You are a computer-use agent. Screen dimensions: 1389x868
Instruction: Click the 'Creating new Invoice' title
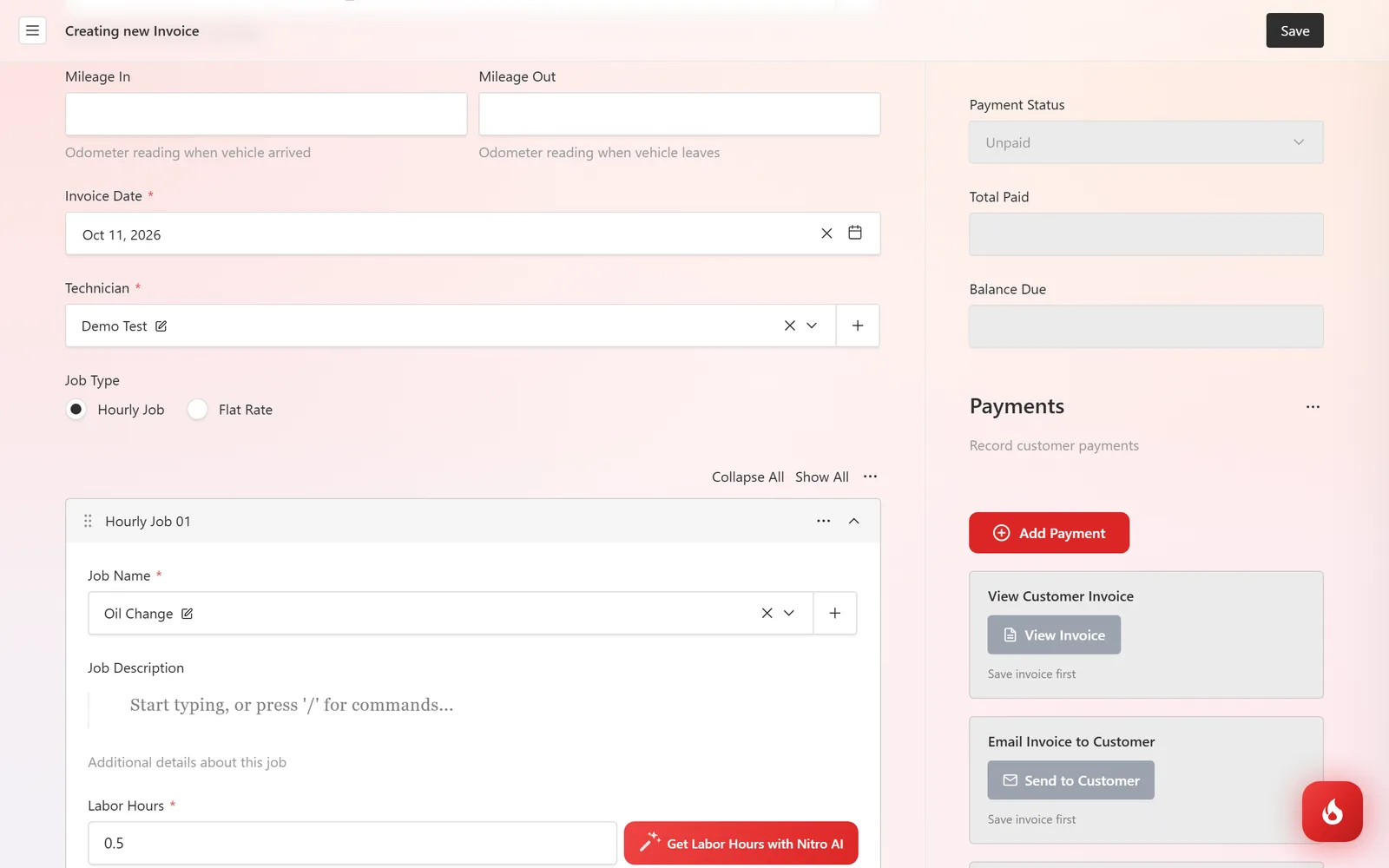pos(132,31)
